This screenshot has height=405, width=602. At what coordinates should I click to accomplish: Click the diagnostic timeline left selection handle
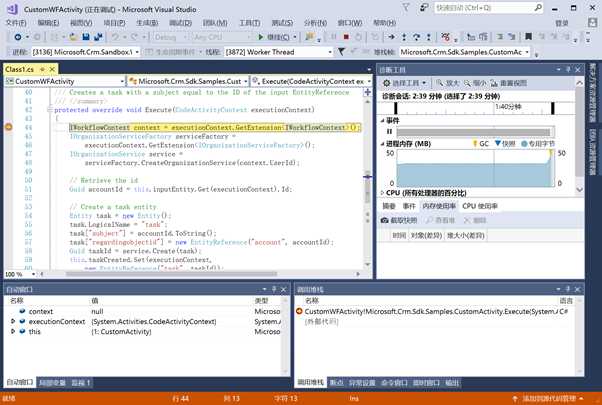click(395, 108)
